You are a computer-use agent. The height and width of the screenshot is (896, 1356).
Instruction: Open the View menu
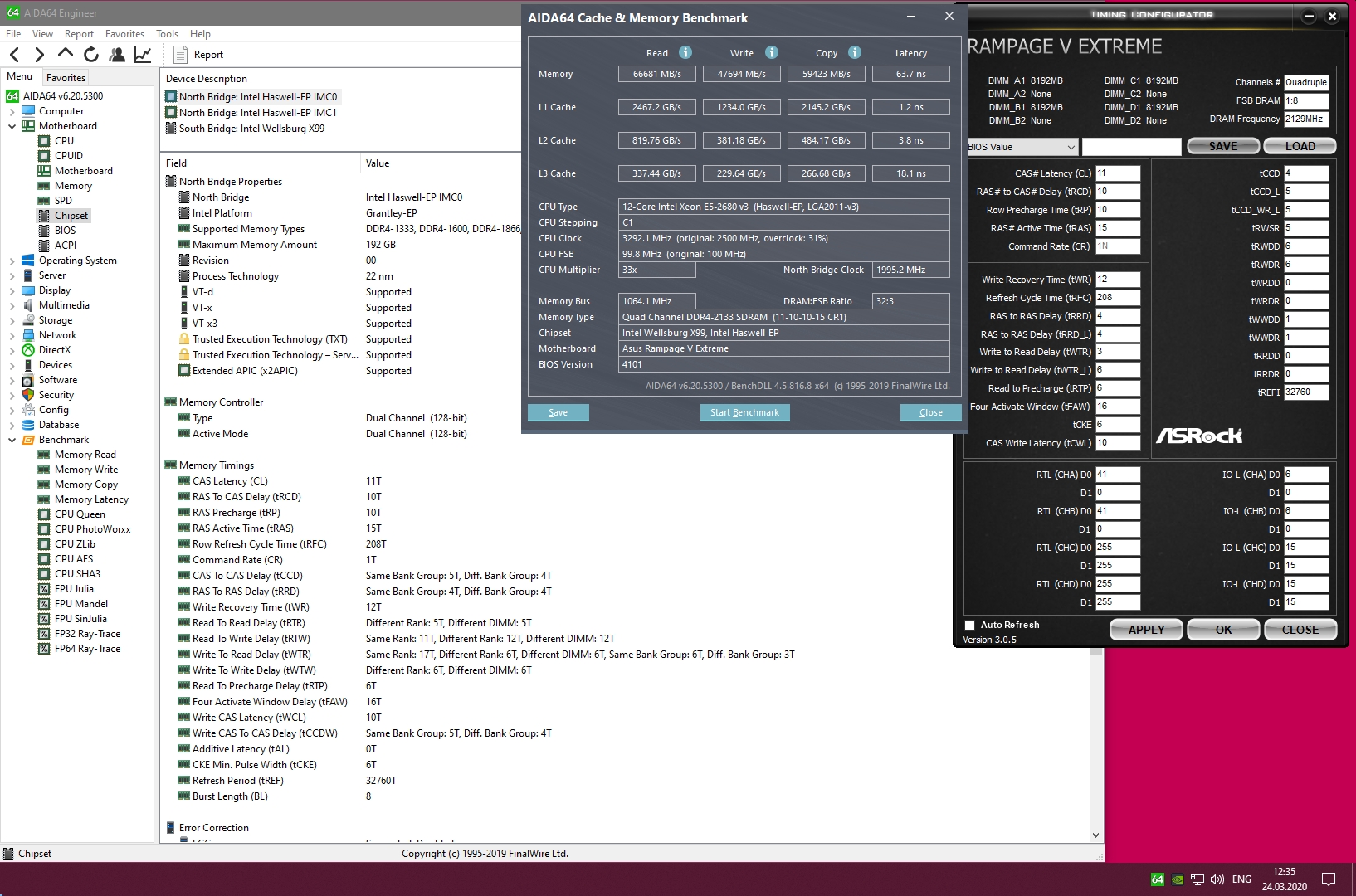42,34
